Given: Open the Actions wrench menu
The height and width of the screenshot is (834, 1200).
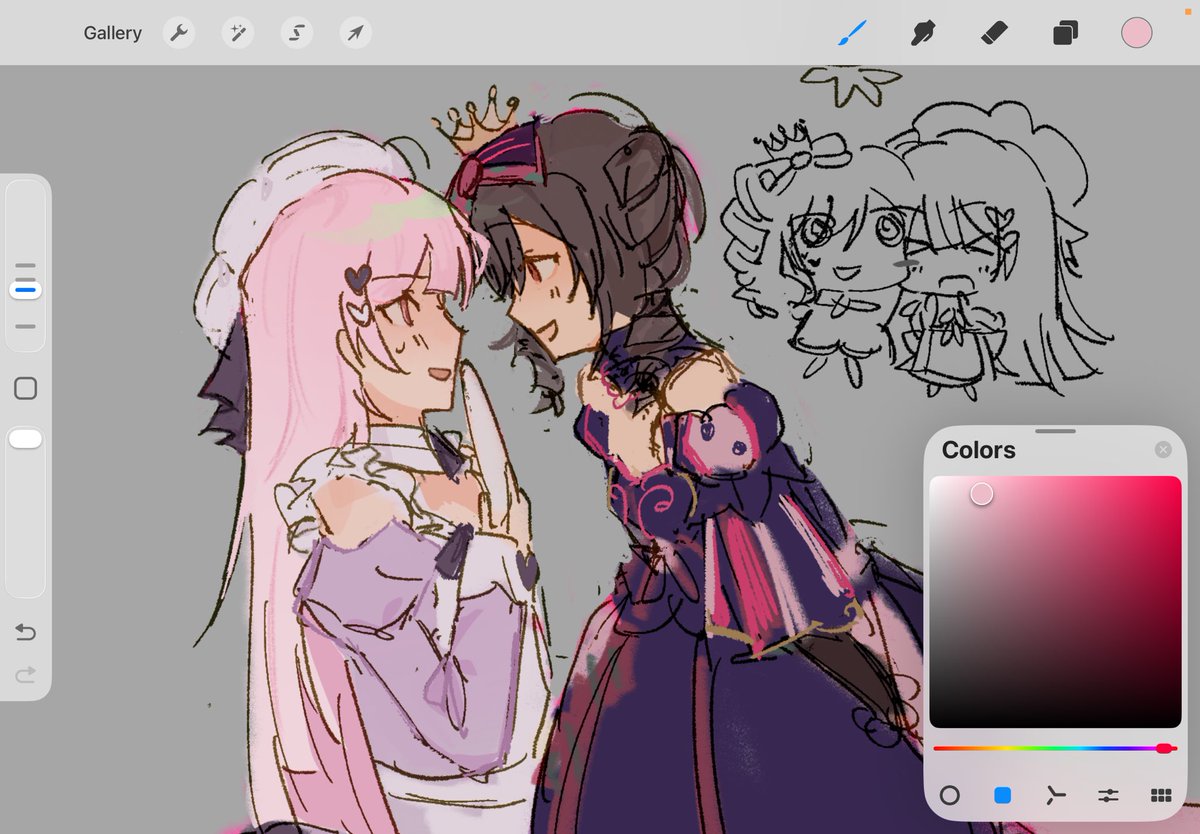Looking at the screenshot, I should click(178, 33).
